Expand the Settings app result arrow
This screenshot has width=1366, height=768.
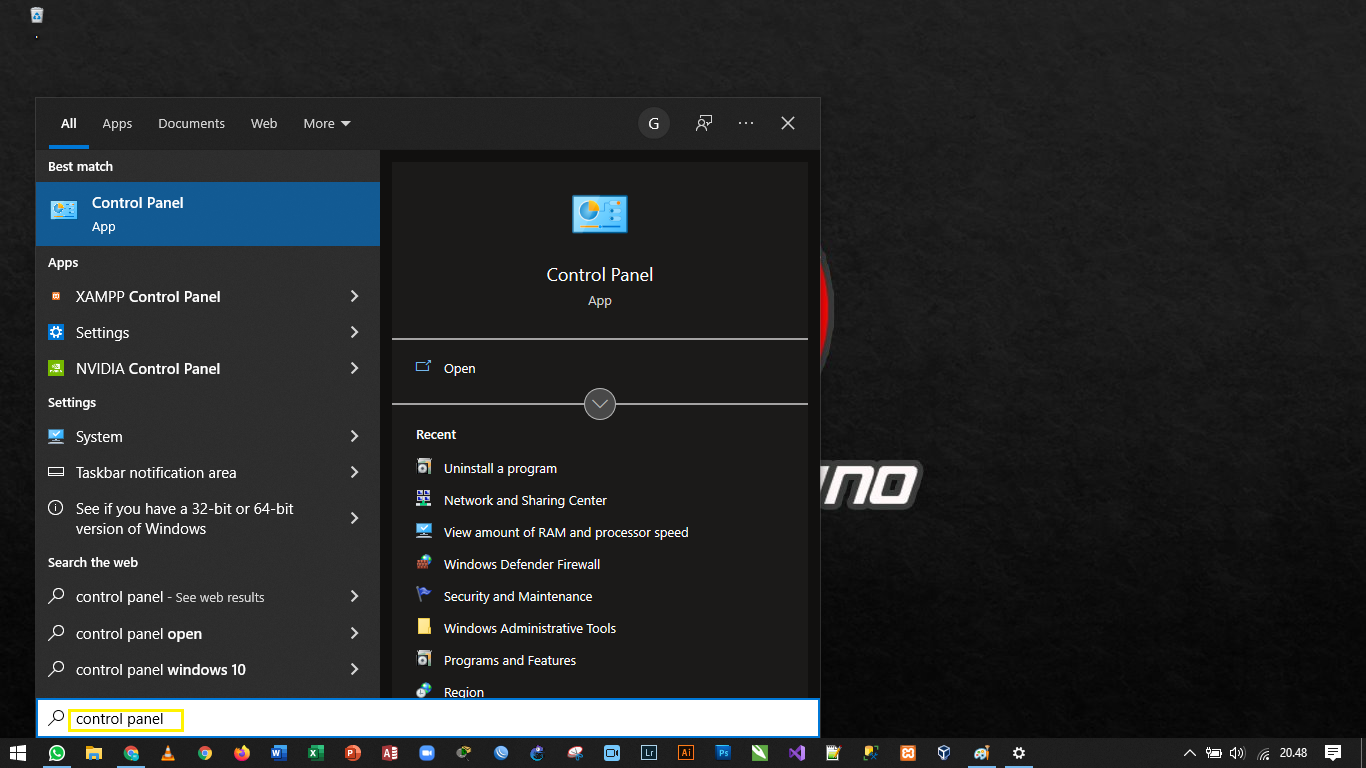pyautogui.click(x=355, y=332)
